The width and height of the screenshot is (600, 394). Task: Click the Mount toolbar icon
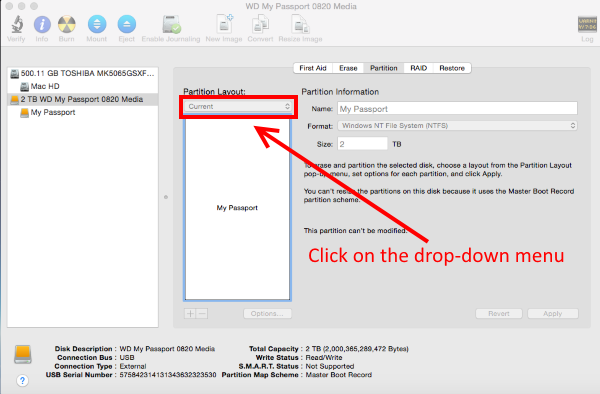(97, 24)
